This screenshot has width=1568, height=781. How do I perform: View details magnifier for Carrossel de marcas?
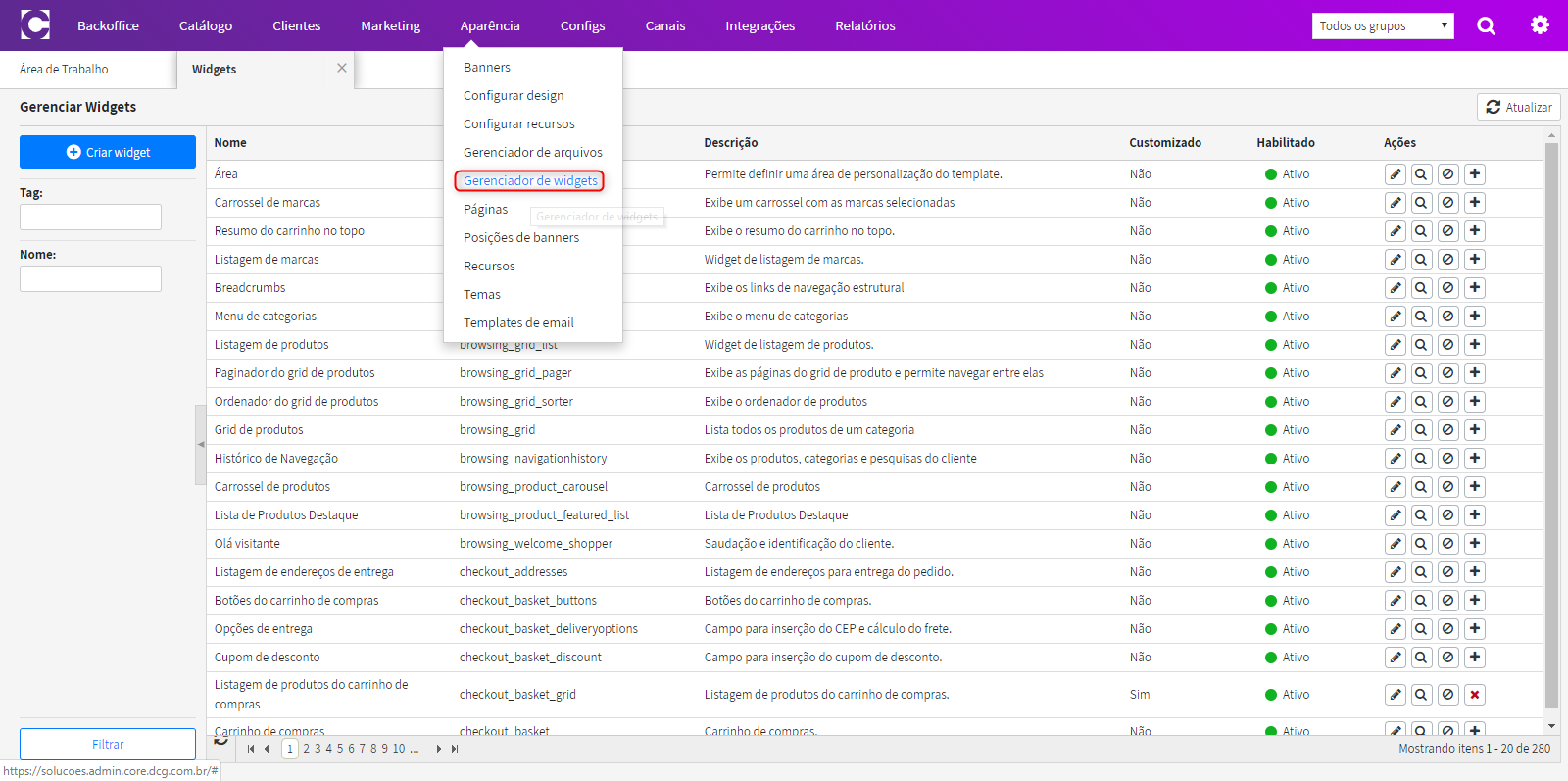coord(1421,203)
